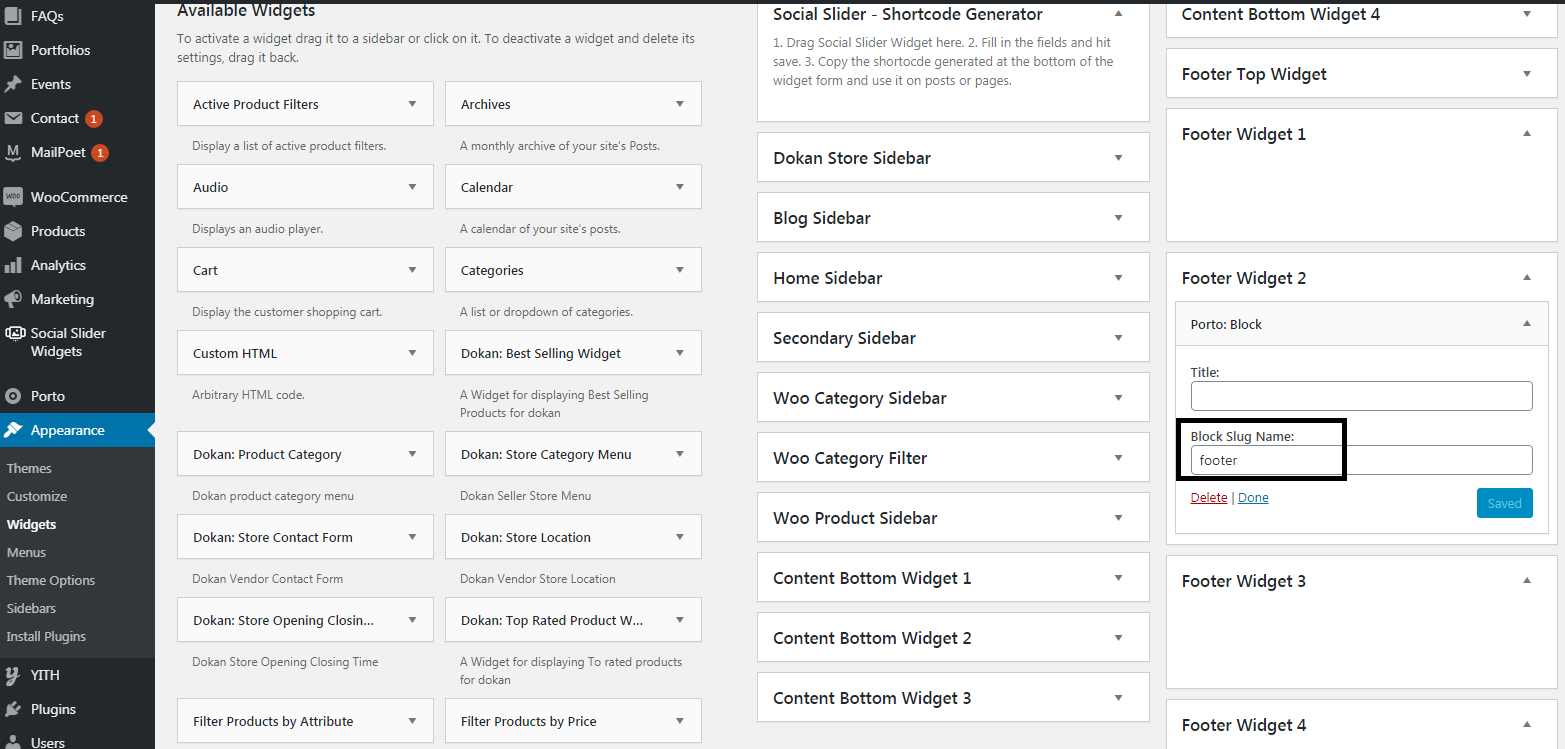Click the Analytics bar chart icon
Viewport: 1565px width, 749px height.
pos(13,265)
